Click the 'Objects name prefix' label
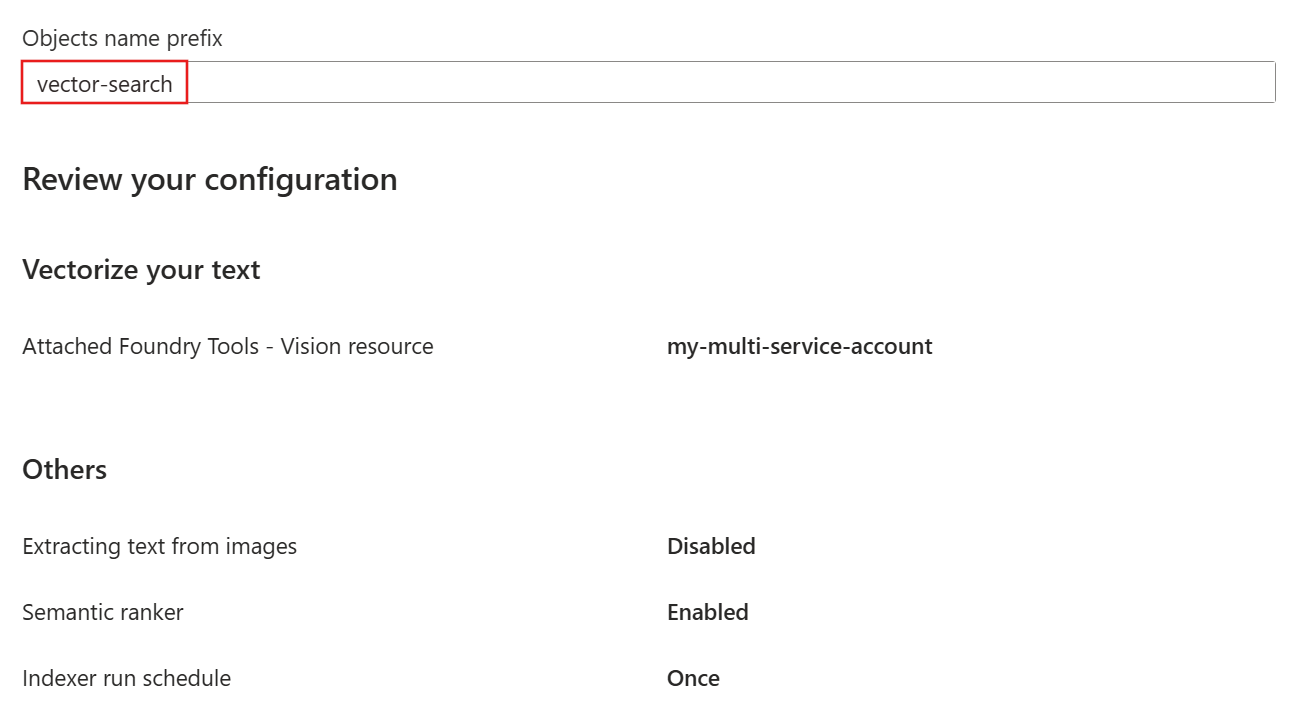Screen dimensions: 1301x717 (x=122, y=38)
